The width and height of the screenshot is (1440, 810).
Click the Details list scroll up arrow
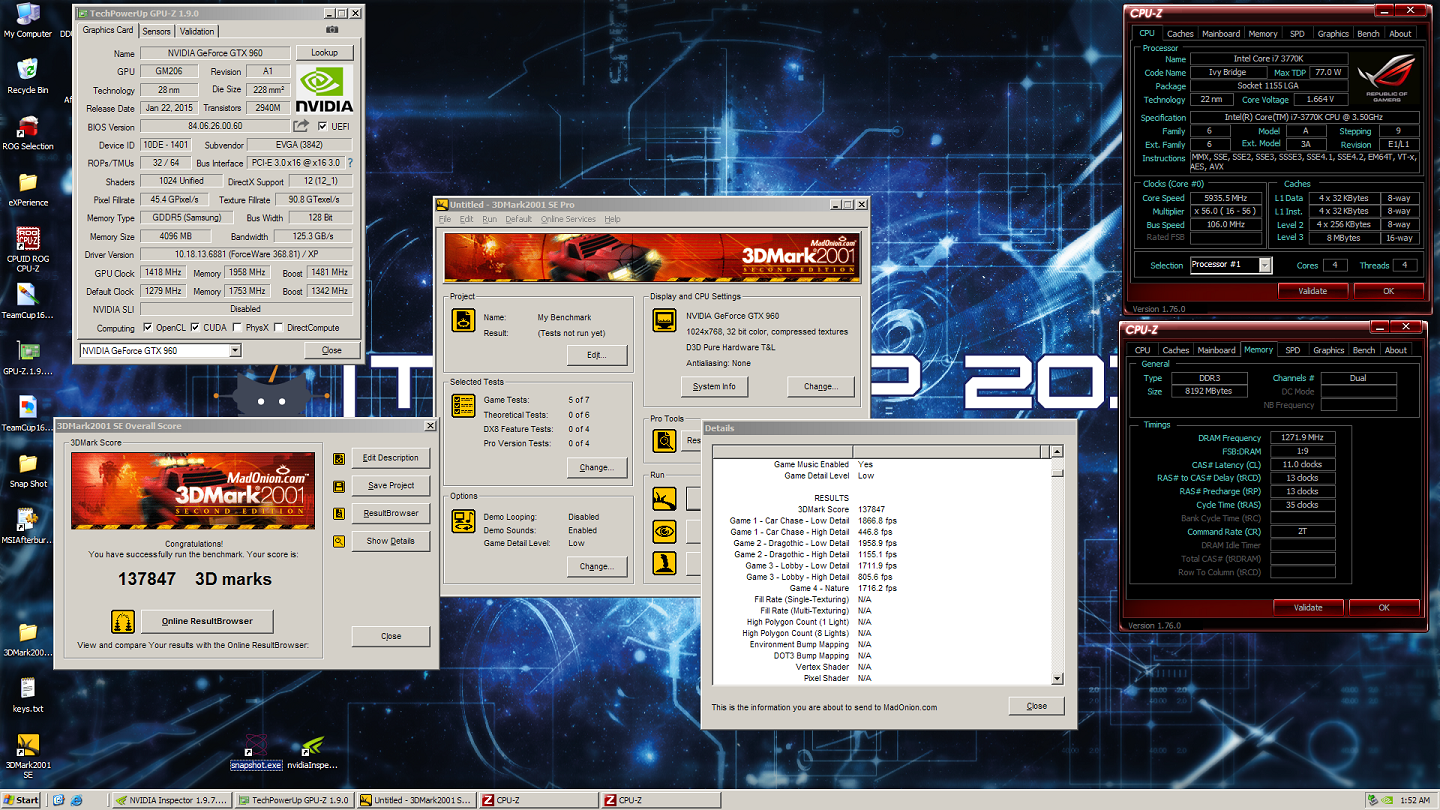(x=1058, y=452)
